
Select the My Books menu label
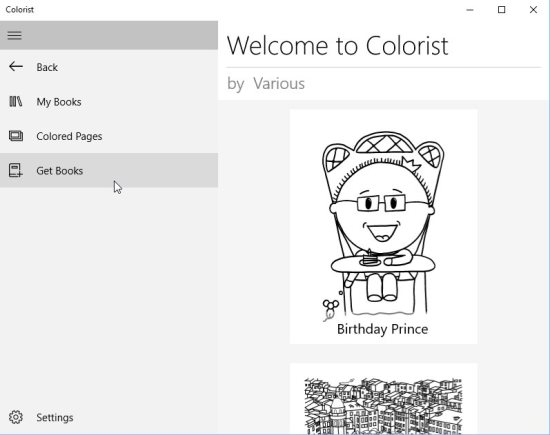[59, 102]
